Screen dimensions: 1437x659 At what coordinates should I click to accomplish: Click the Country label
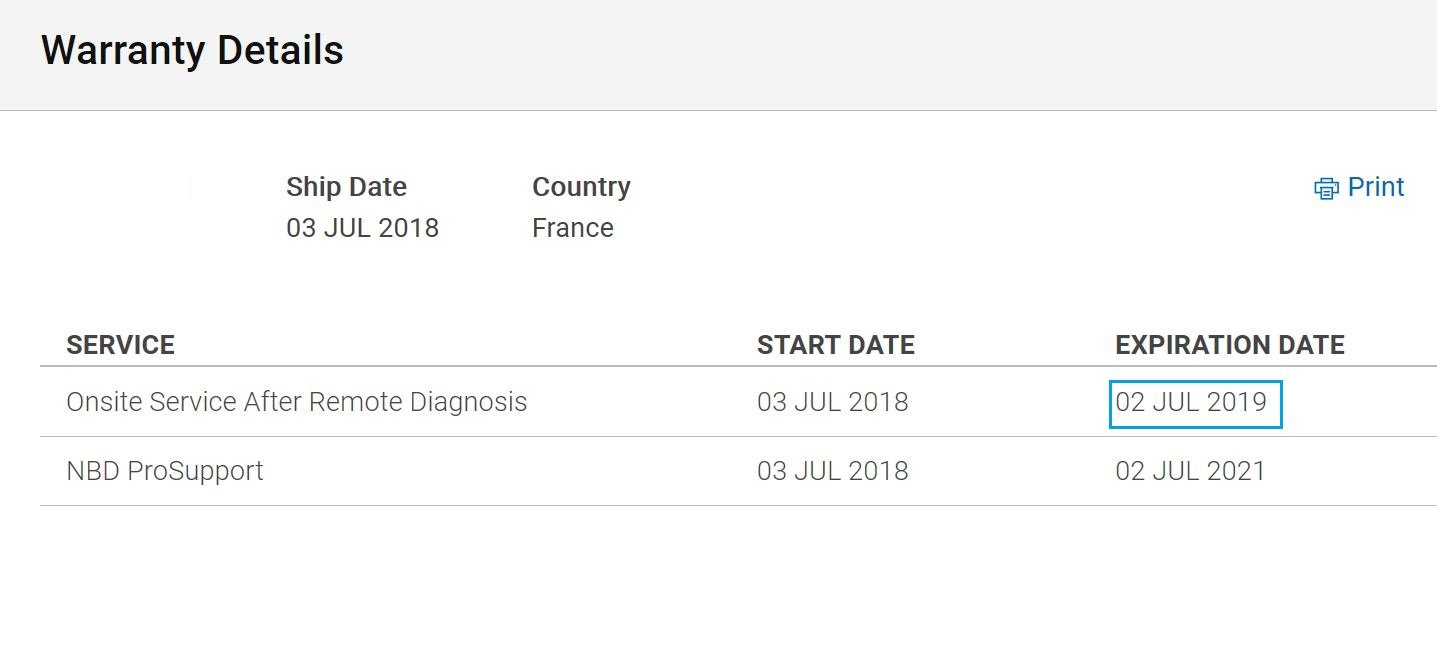(x=581, y=187)
